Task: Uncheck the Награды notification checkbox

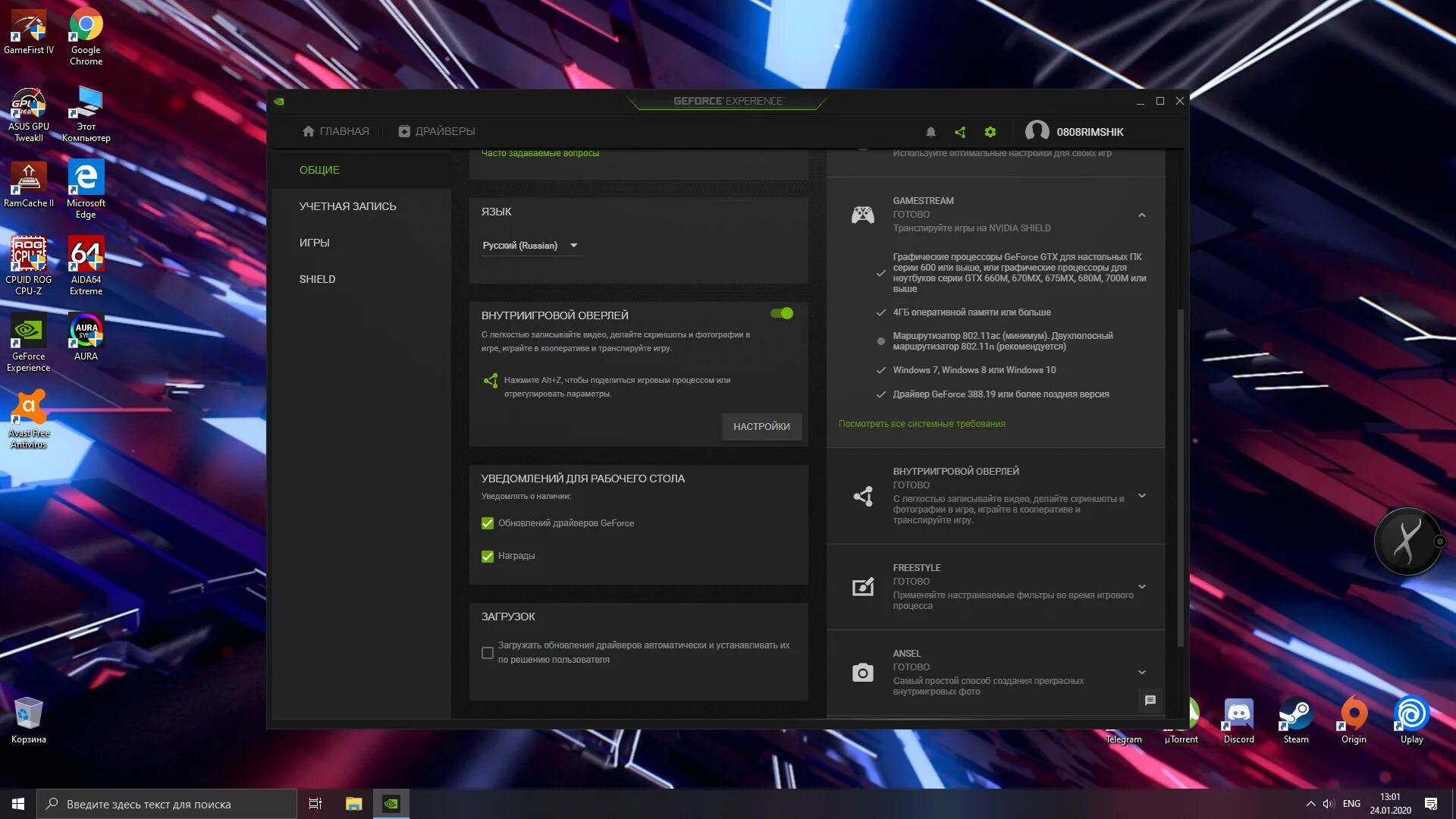Action: click(x=488, y=556)
